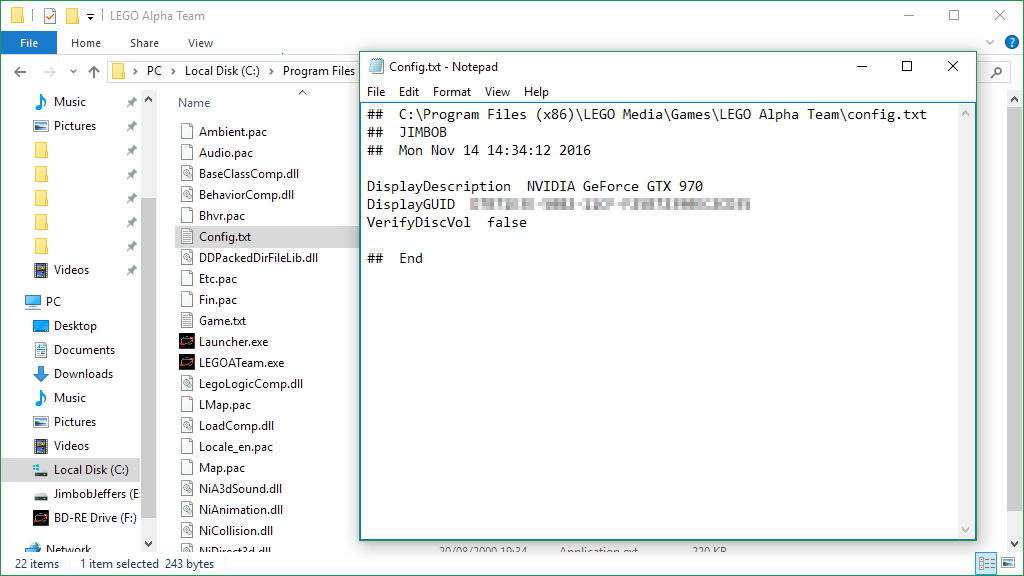Click the Launcher.exe icon
The width and height of the screenshot is (1024, 576).
click(187, 342)
